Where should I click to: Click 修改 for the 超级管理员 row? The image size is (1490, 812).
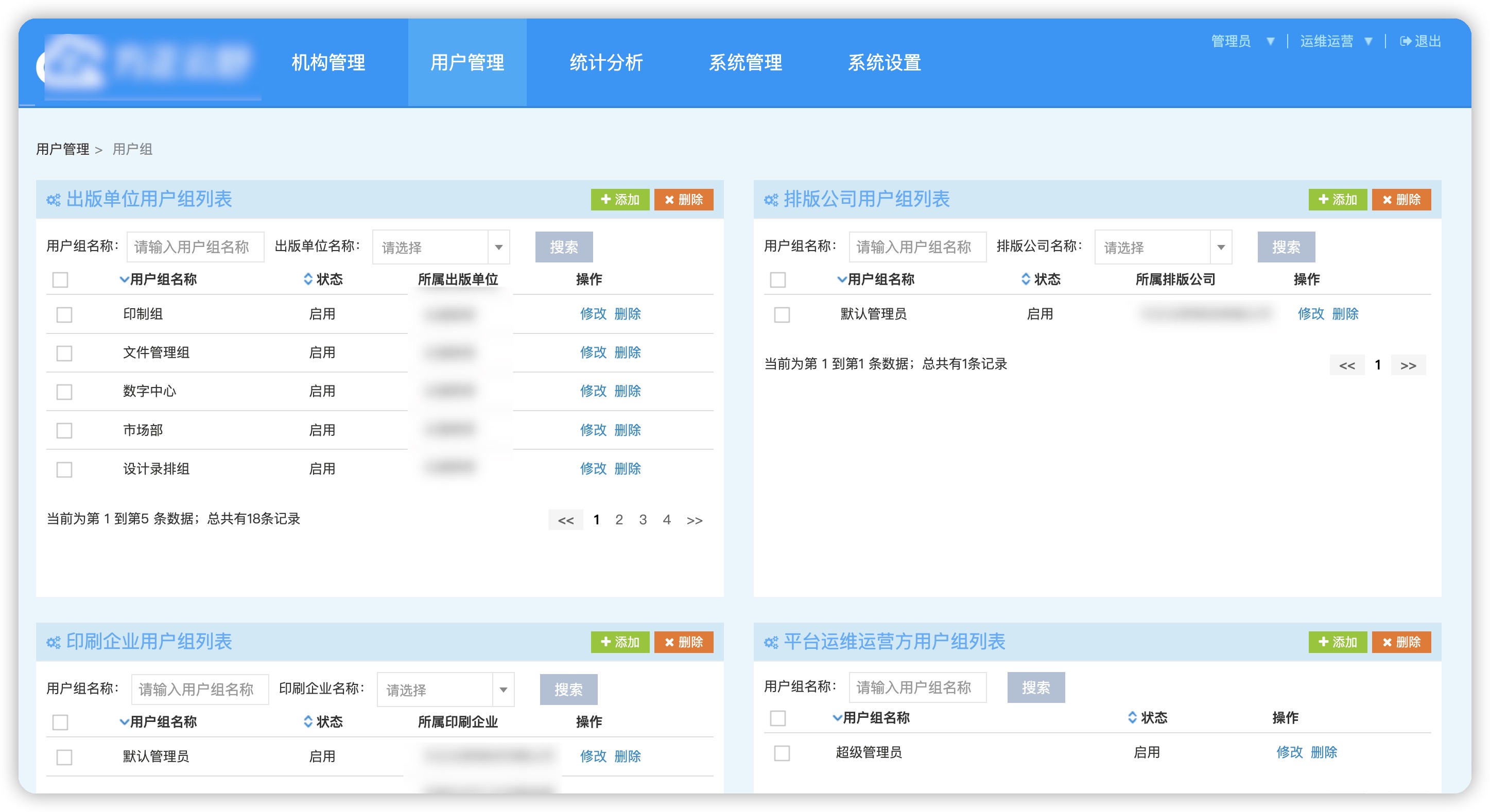1289,753
